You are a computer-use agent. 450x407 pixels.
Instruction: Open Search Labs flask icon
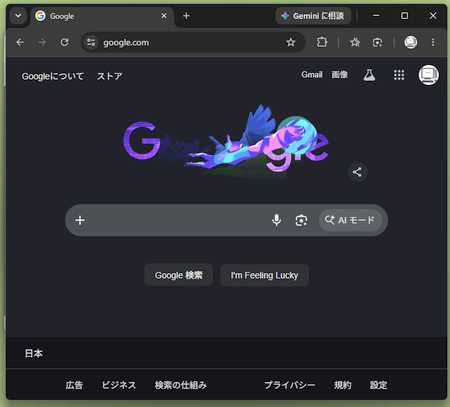point(369,75)
